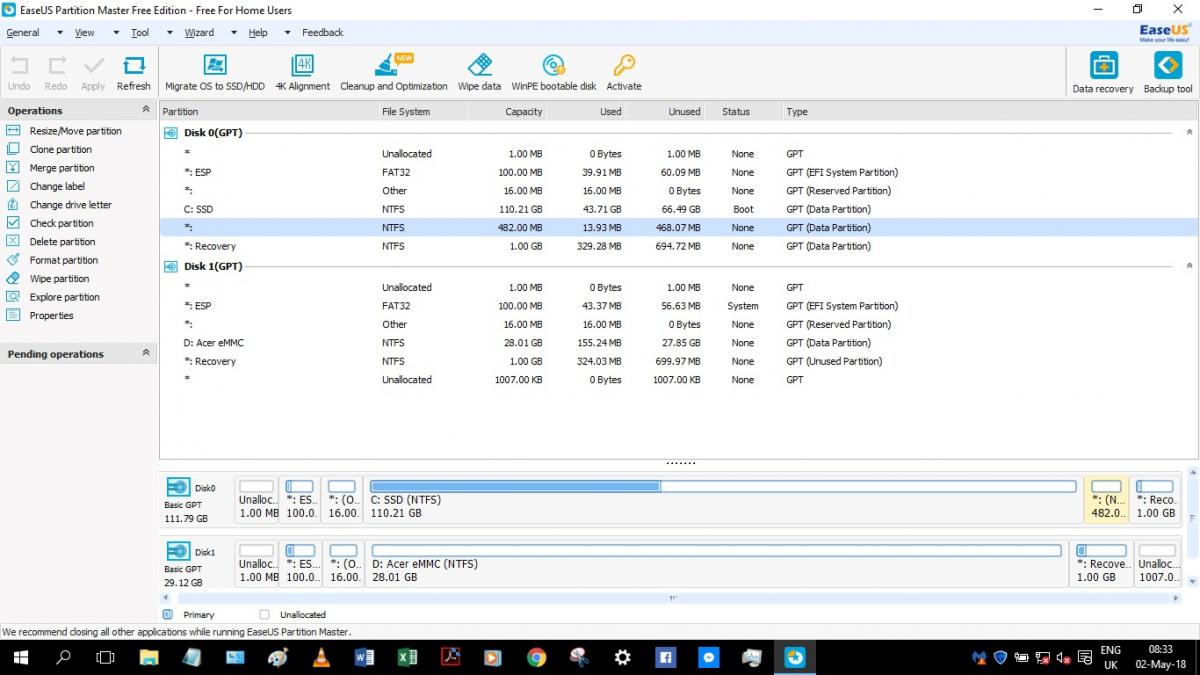This screenshot has height=675, width=1200.
Task: Open the Tool menu
Action: pos(140,33)
